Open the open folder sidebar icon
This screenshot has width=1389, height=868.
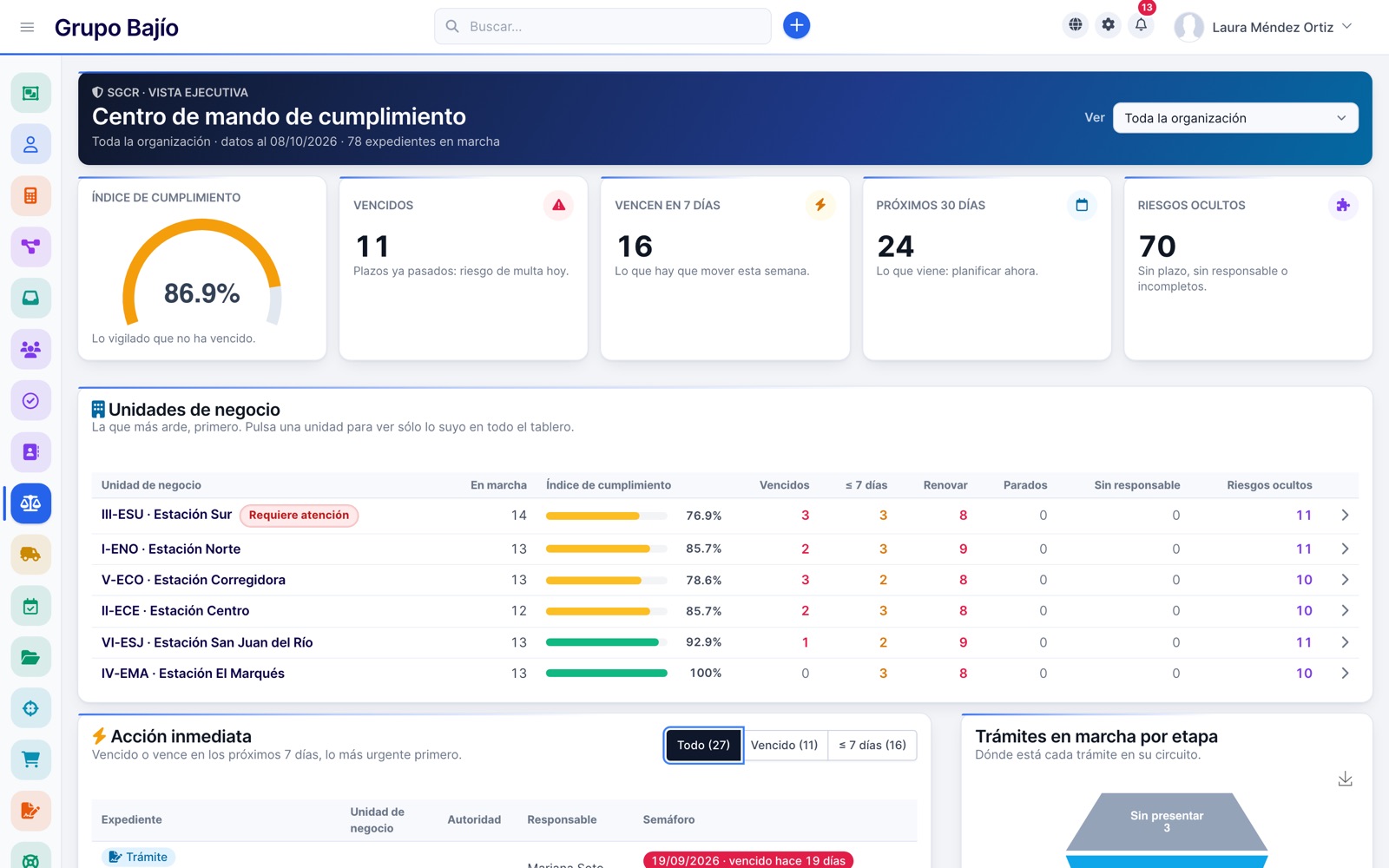tap(30, 657)
